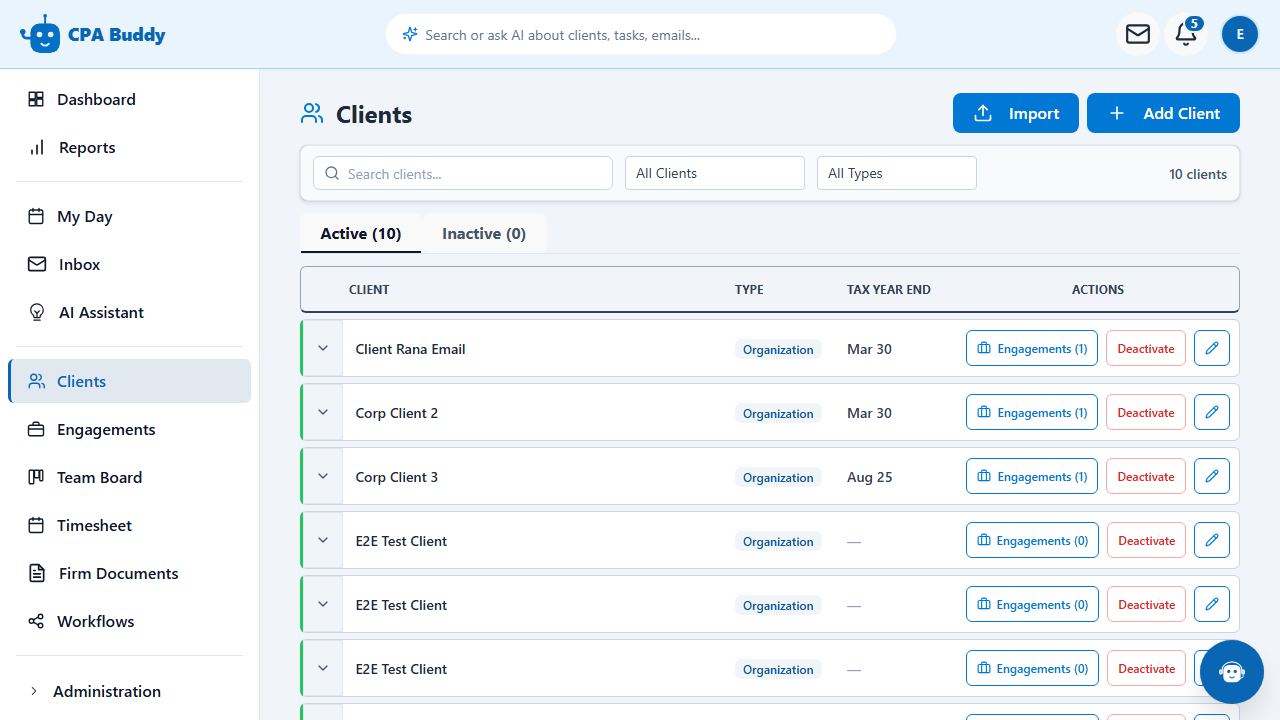Open user avatar E menu
This screenshot has height=720, width=1280.
[x=1240, y=34]
